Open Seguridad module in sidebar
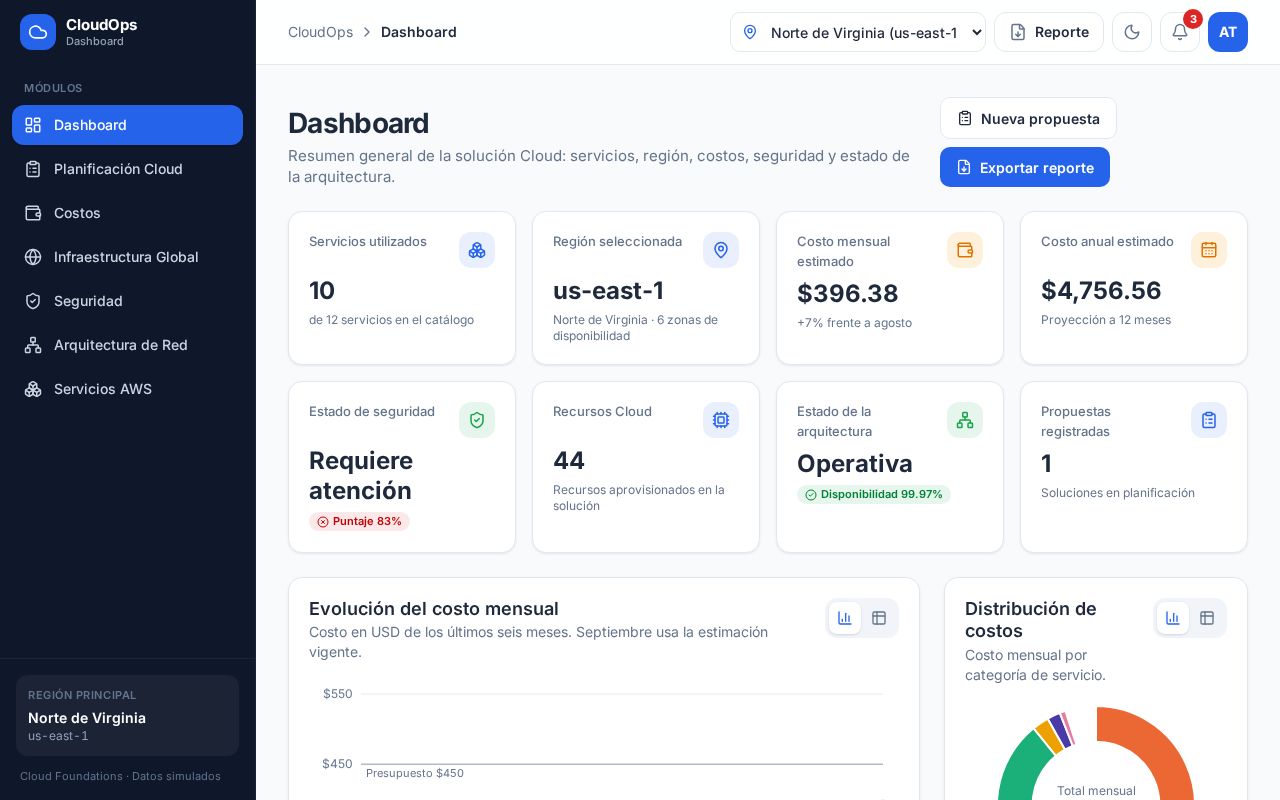The height and width of the screenshot is (800, 1280). (x=127, y=301)
